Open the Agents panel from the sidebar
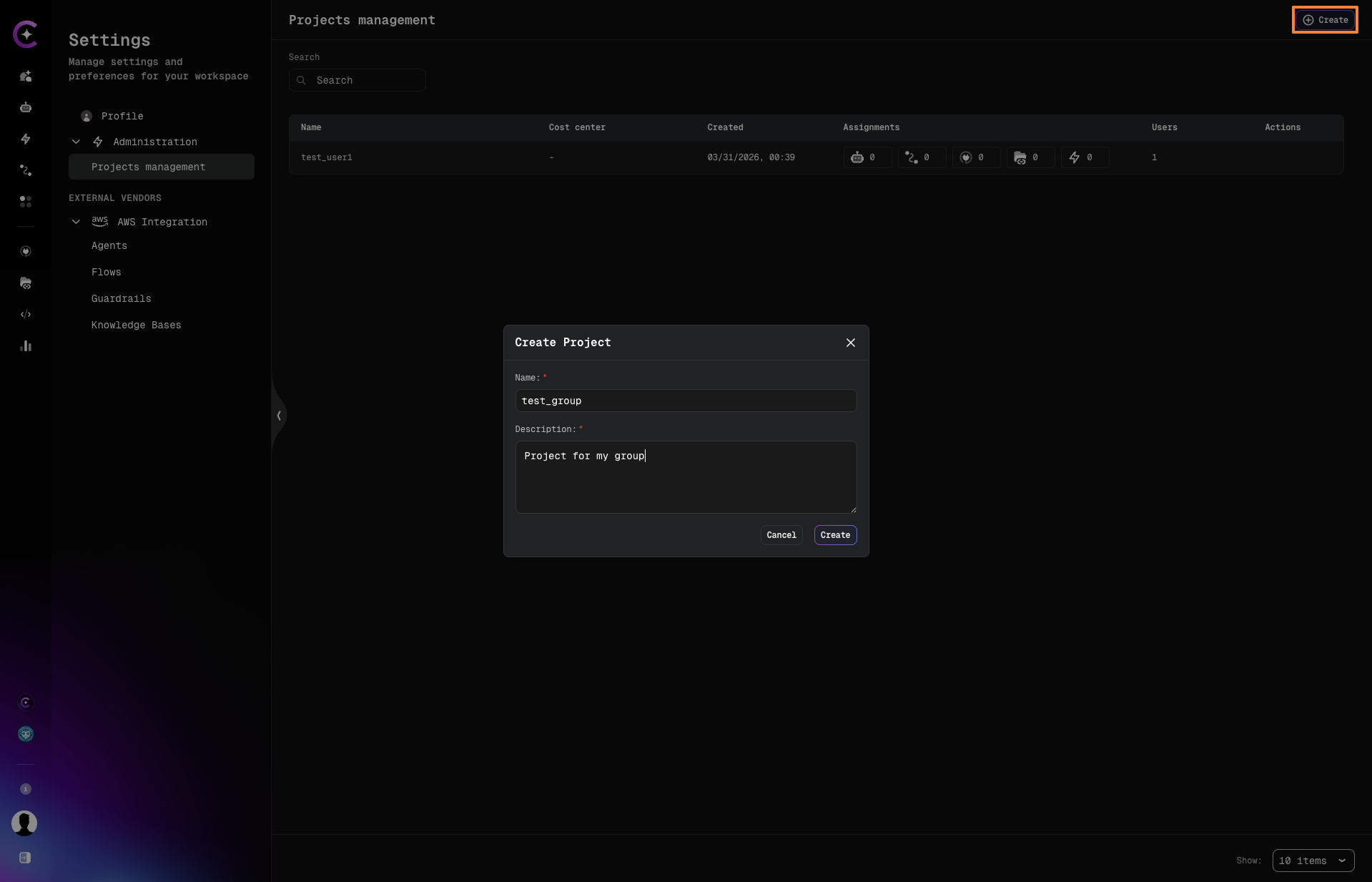This screenshot has width=1372, height=882. pos(109,245)
